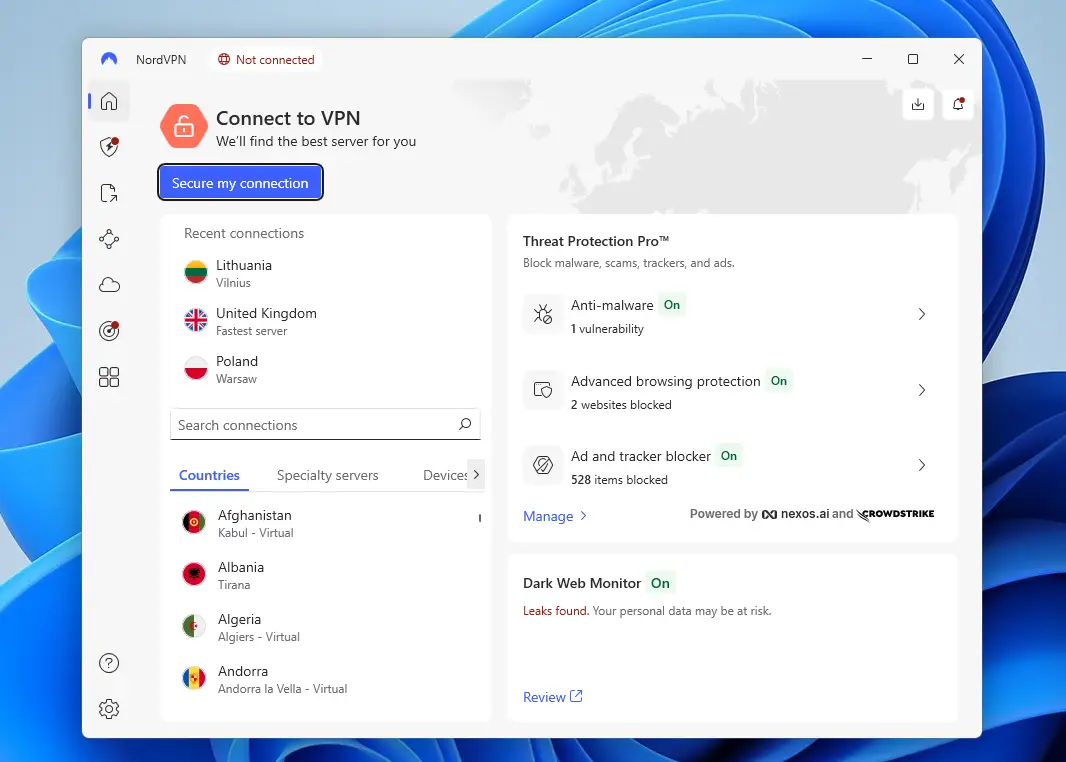The height and width of the screenshot is (762, 1066).
Task: Open the Help question mark icon
Action: pyautogui.click(x=109, y=663)
